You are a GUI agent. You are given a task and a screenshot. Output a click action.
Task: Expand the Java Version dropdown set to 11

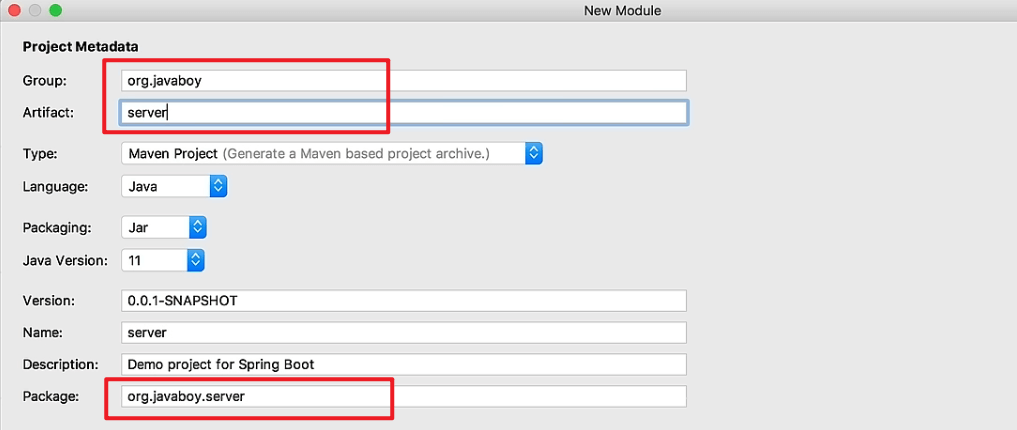click(163, 261)
